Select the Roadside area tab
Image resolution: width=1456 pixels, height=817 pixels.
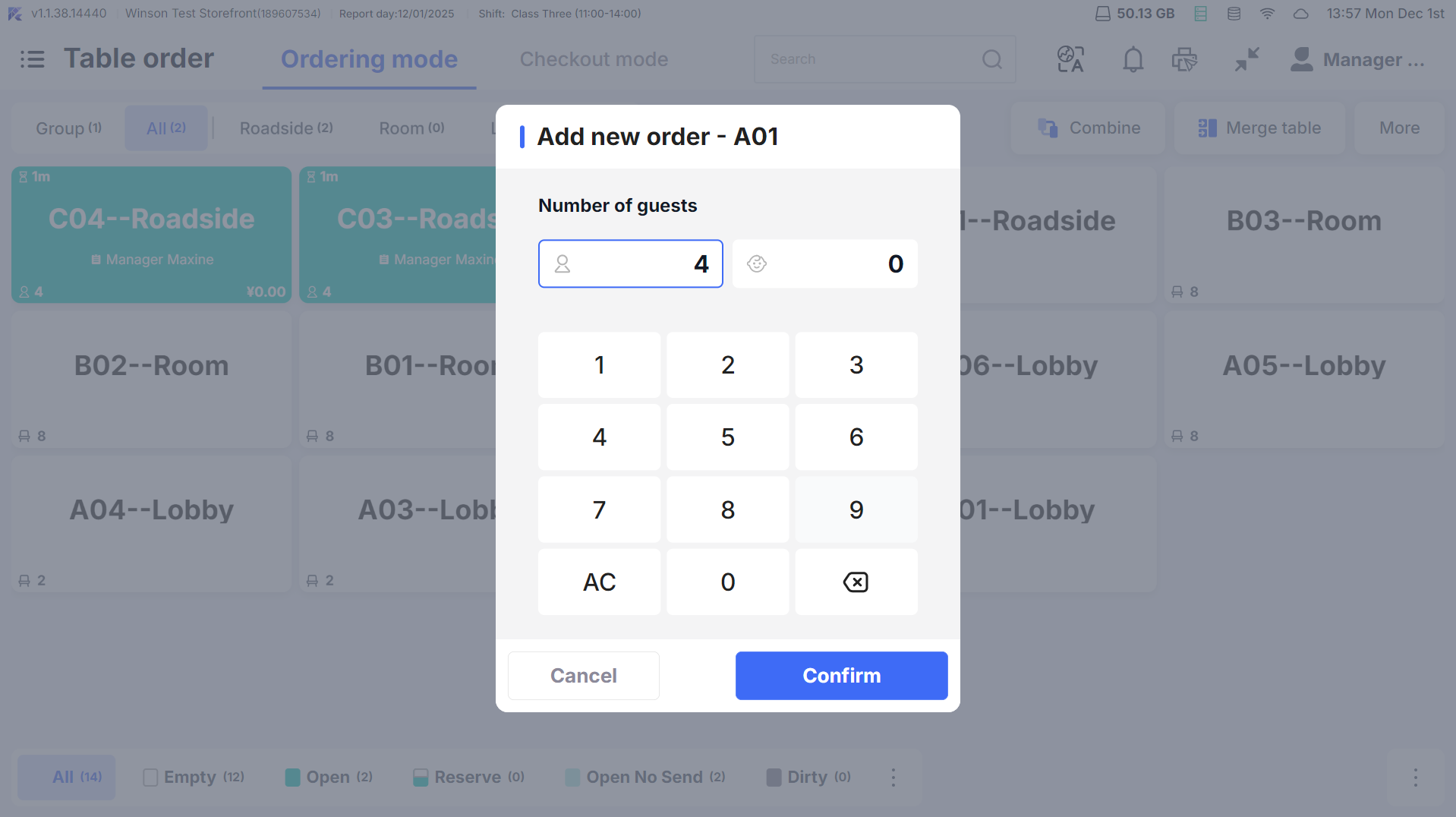[x=286, y=128]
